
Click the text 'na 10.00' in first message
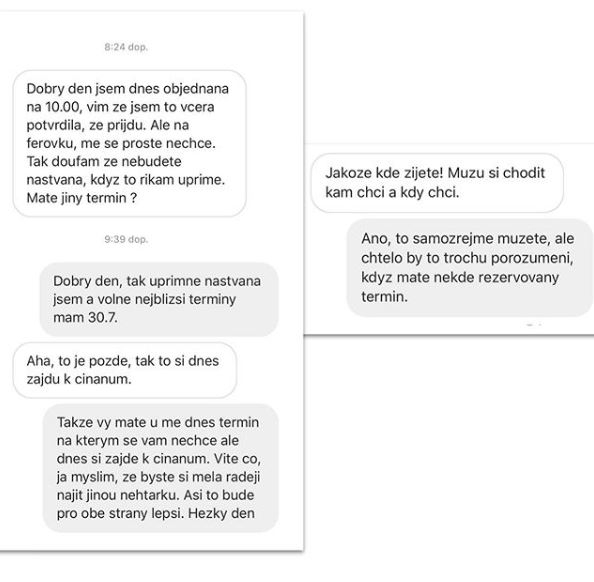click(53, 107)
